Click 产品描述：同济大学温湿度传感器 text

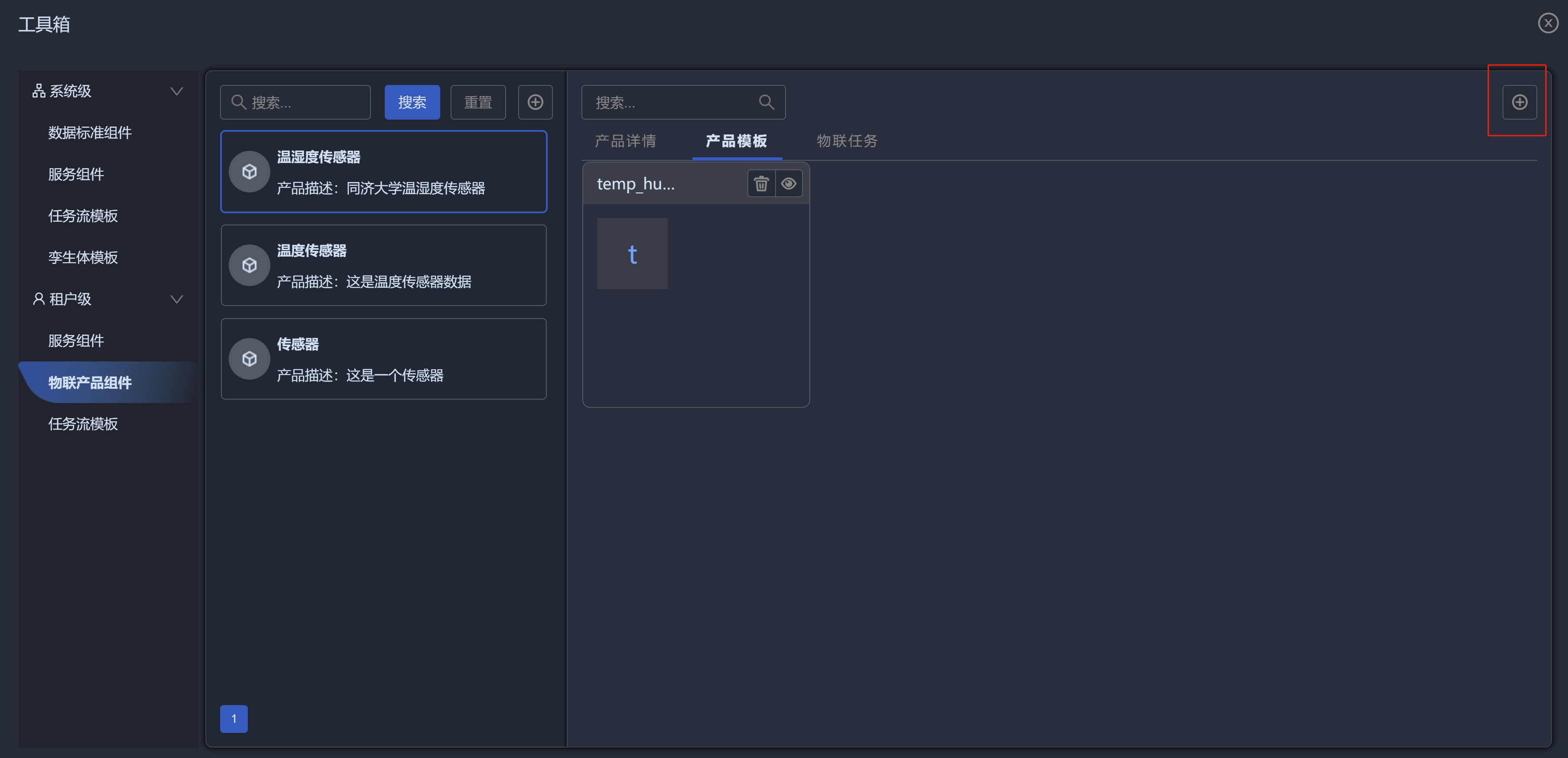click(381, 188)
